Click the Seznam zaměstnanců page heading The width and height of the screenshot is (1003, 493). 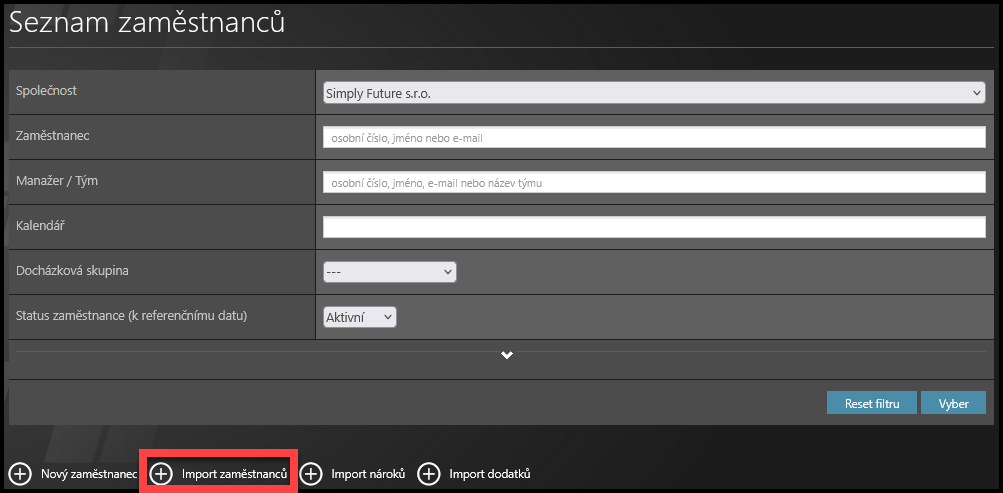coord(147,23)
